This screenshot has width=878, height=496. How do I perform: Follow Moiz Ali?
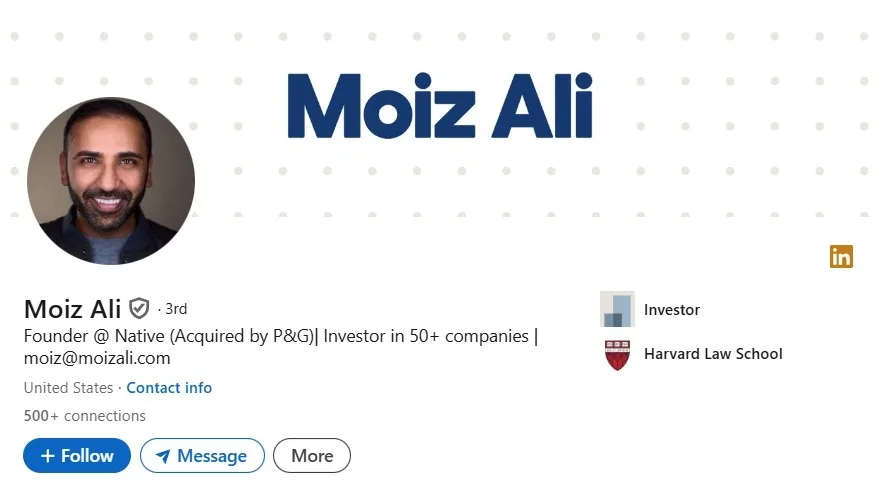click(x=77, y=456)
